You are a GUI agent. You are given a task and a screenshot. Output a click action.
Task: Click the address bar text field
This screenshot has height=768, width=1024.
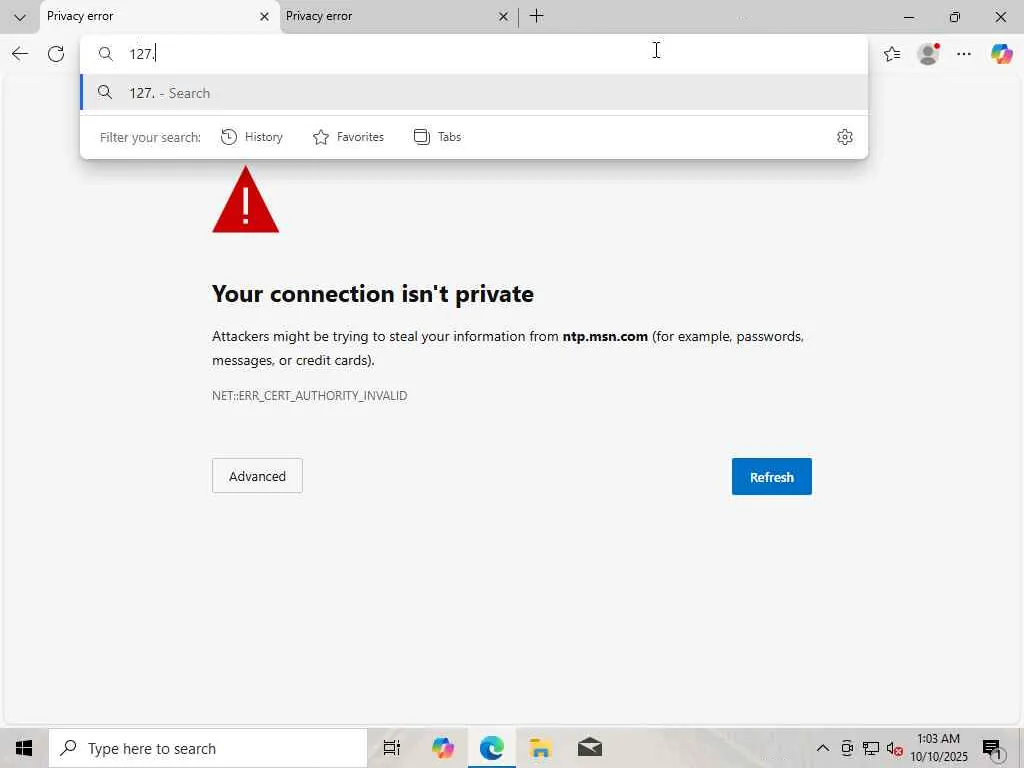click(x=400, y=54)
